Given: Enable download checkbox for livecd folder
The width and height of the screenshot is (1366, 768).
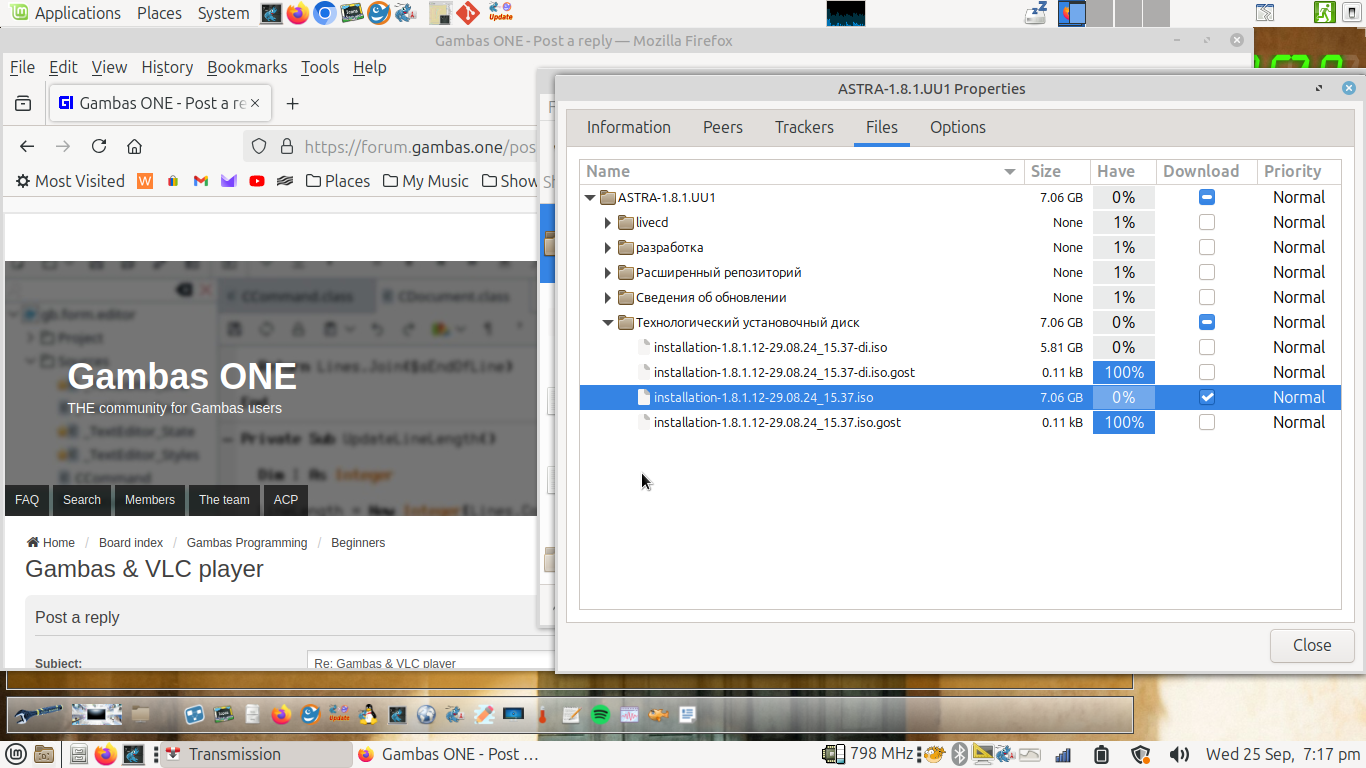Looking at the screenshot, I should 1207,222.
